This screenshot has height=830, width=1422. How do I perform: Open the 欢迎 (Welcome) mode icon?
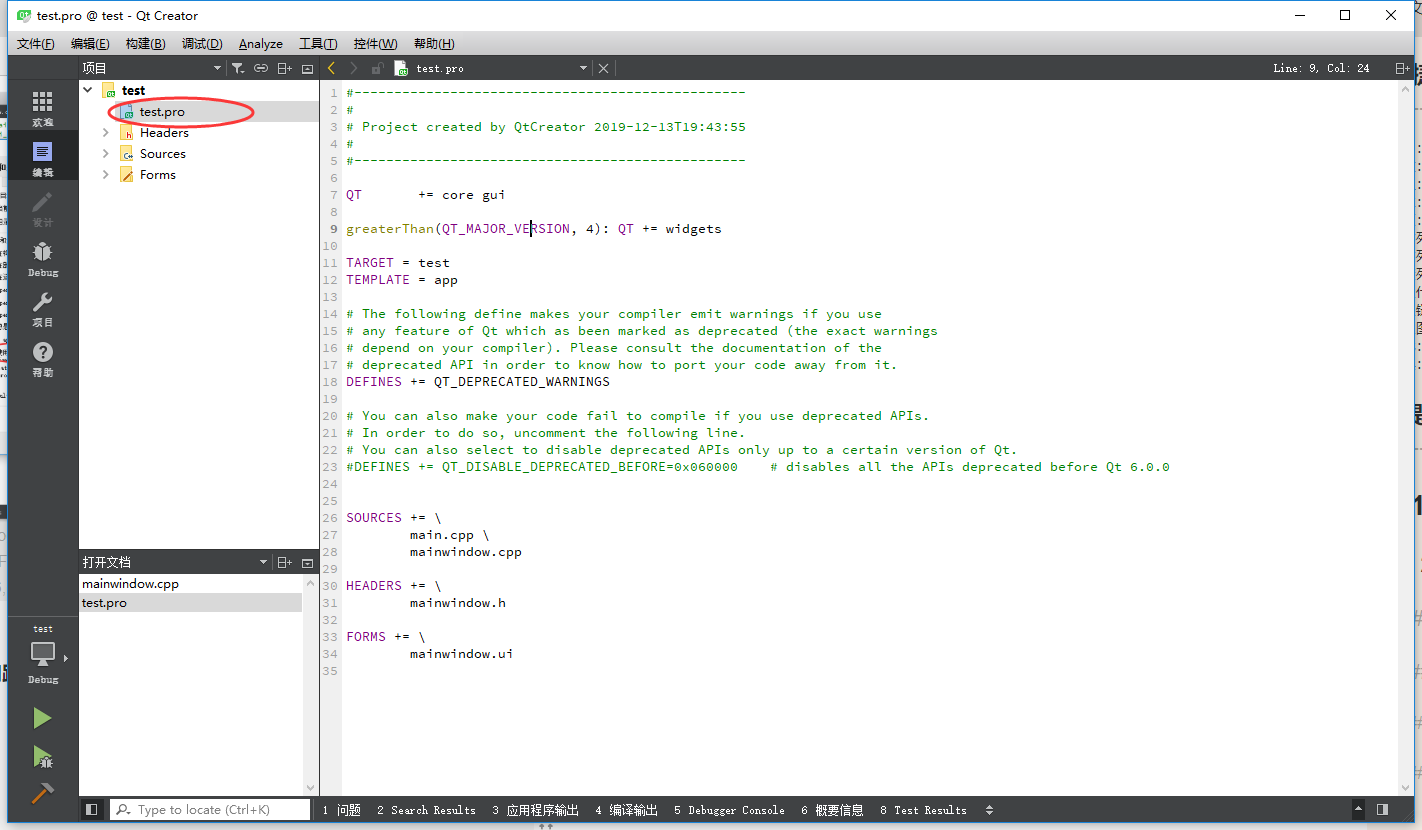click(x=42, y=105)
